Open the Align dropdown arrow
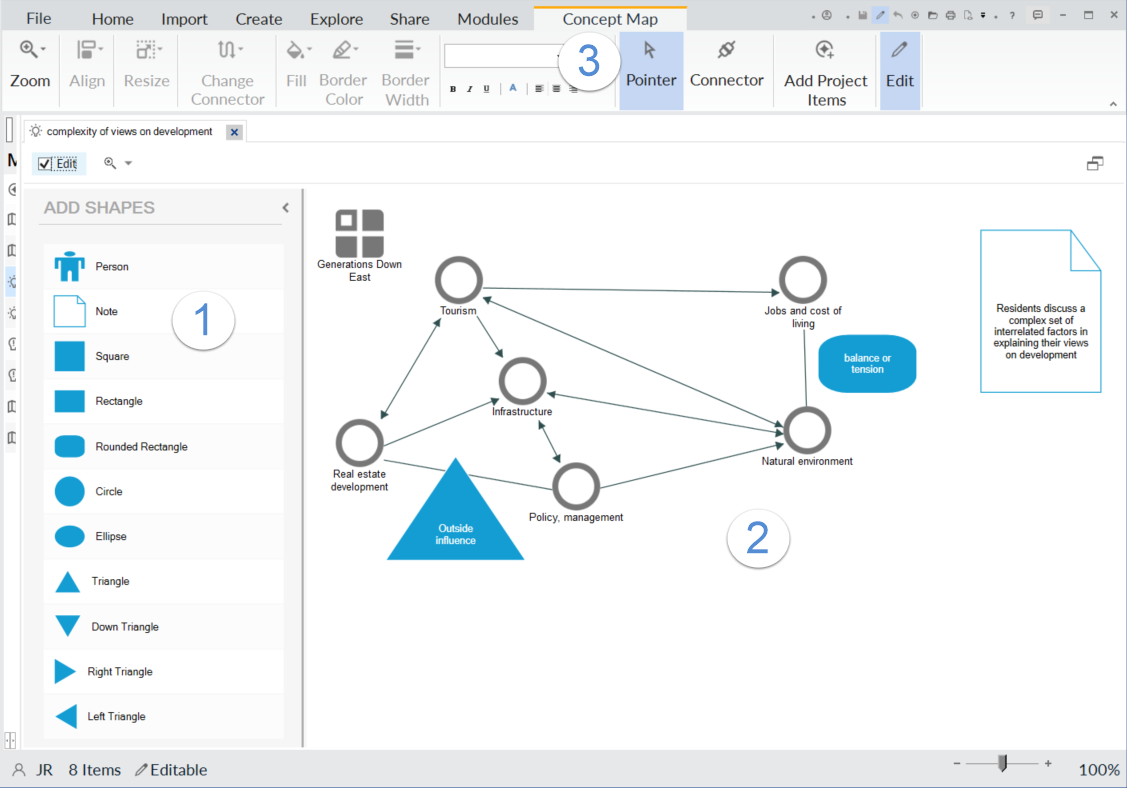This screenshot has height=788, width=1127. coord(99,50)
